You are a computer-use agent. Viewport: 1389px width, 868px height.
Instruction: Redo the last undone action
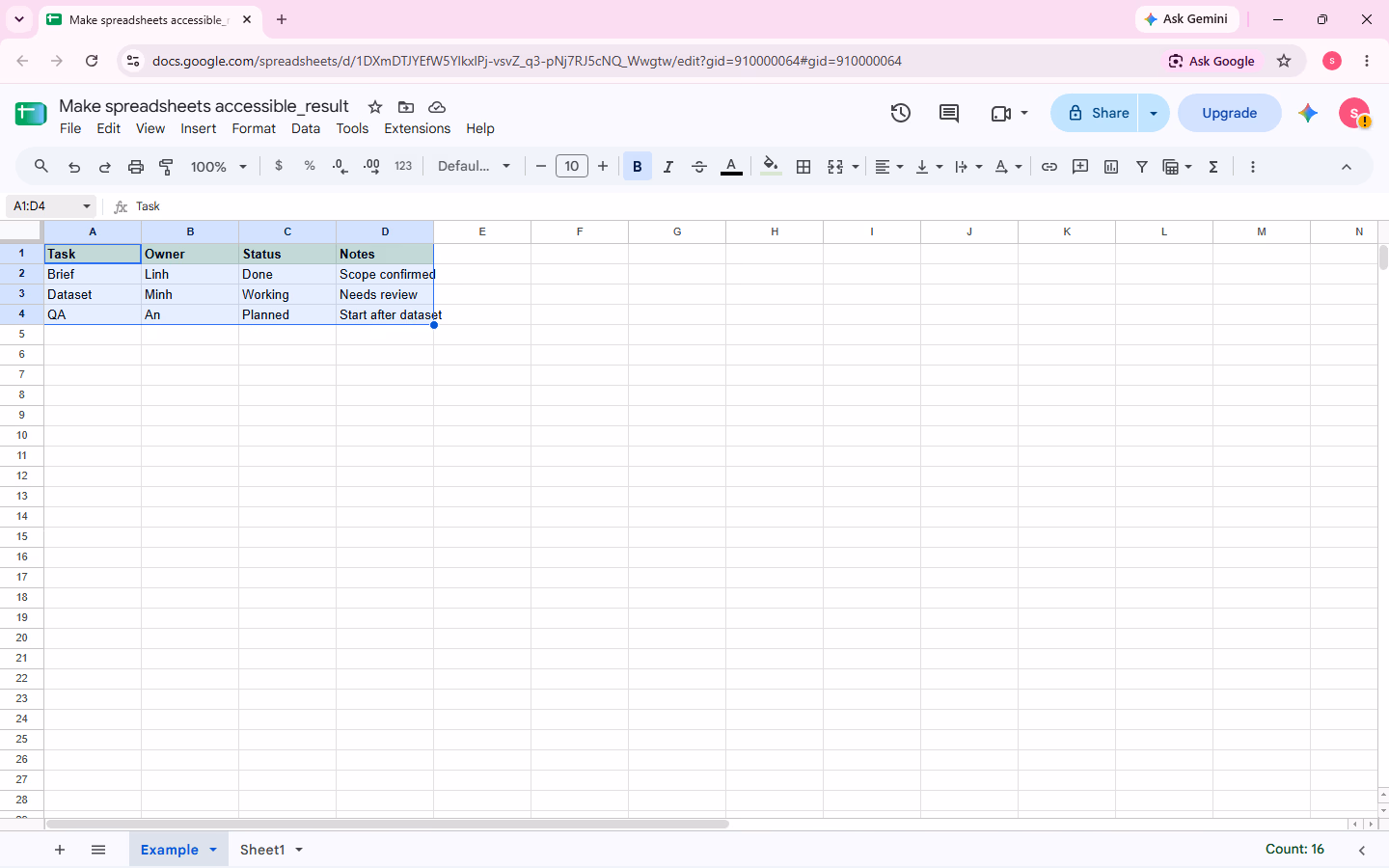point(105,167)
